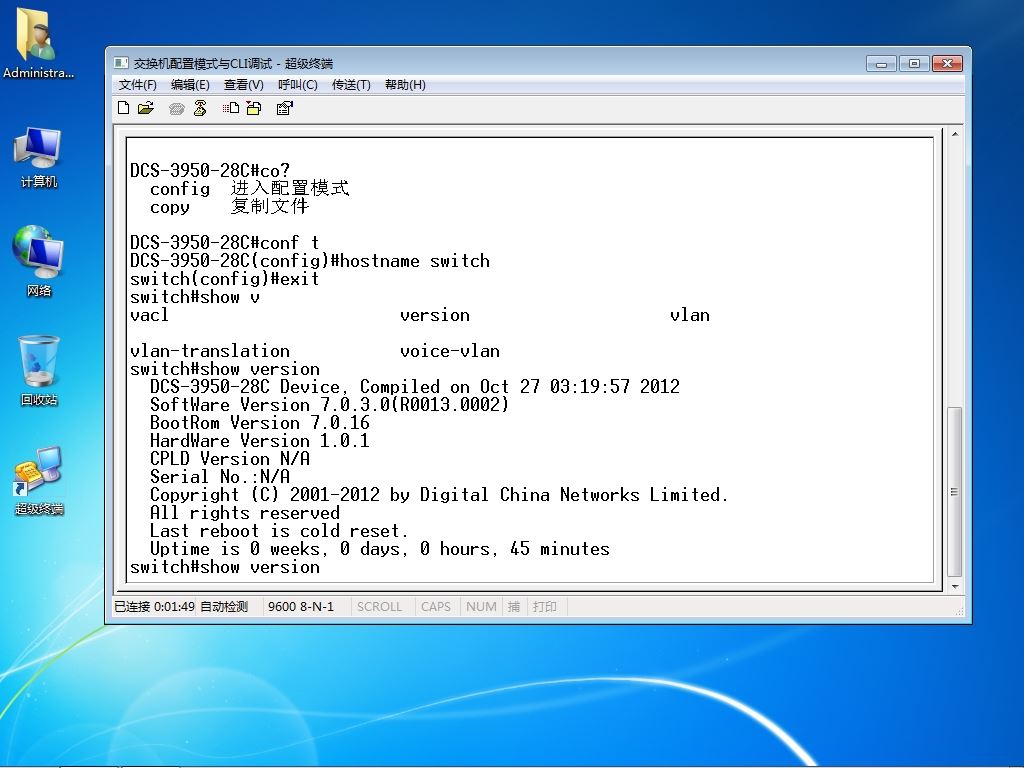Click the Properties toolbar icon
This screenshot has width=1024, height=768.
click(x=284, y=108)
